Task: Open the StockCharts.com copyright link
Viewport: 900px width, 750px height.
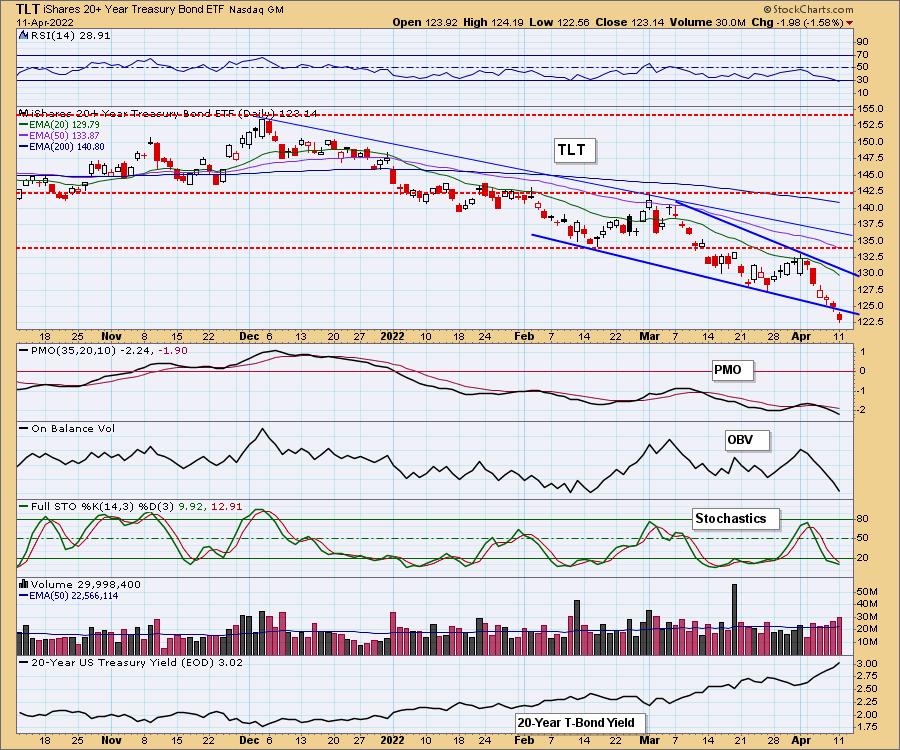Action: pos(808,9)
